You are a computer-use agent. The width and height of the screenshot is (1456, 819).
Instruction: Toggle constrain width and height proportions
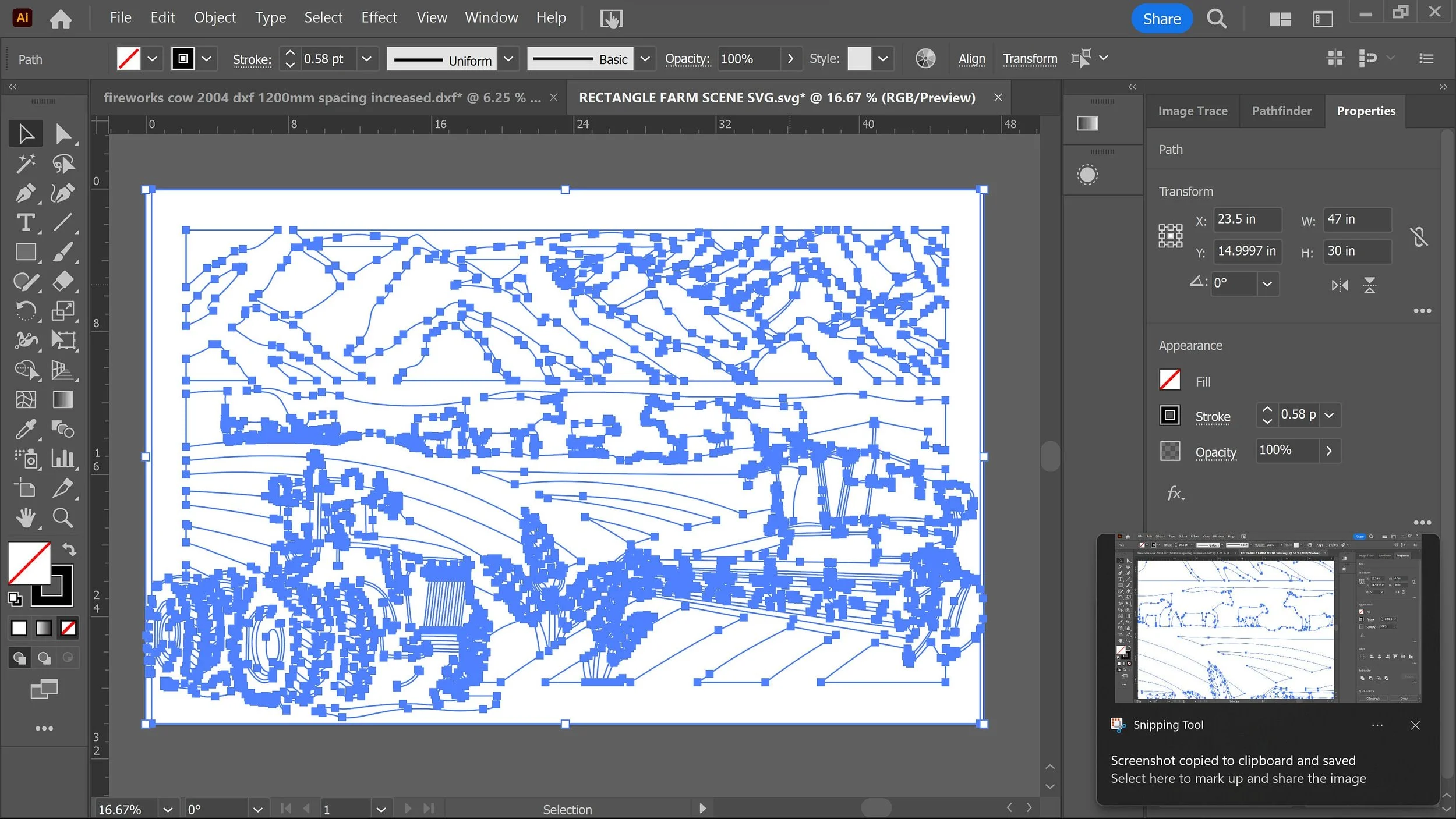pyautogui.click(x=1419, y=236)
